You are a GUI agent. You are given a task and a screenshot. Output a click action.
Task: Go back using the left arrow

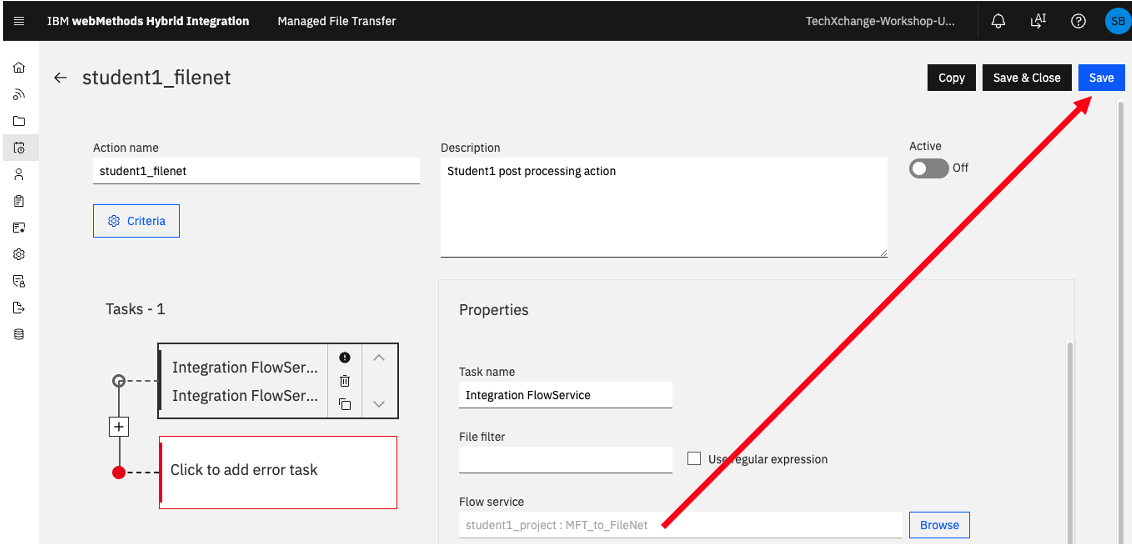pyautogui.click(x=61, y=78)
